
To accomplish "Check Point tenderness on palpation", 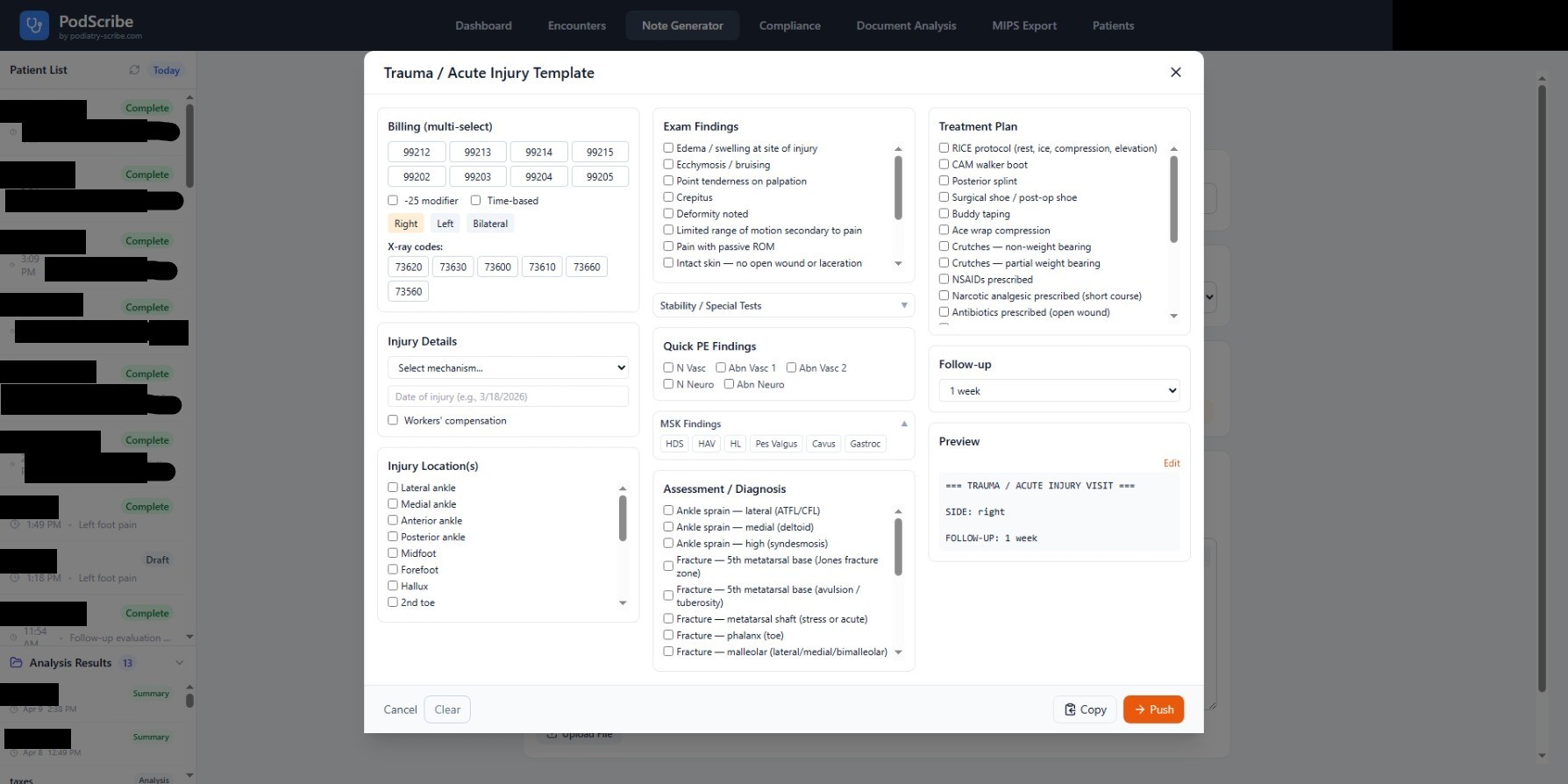I will pos(668,181).
